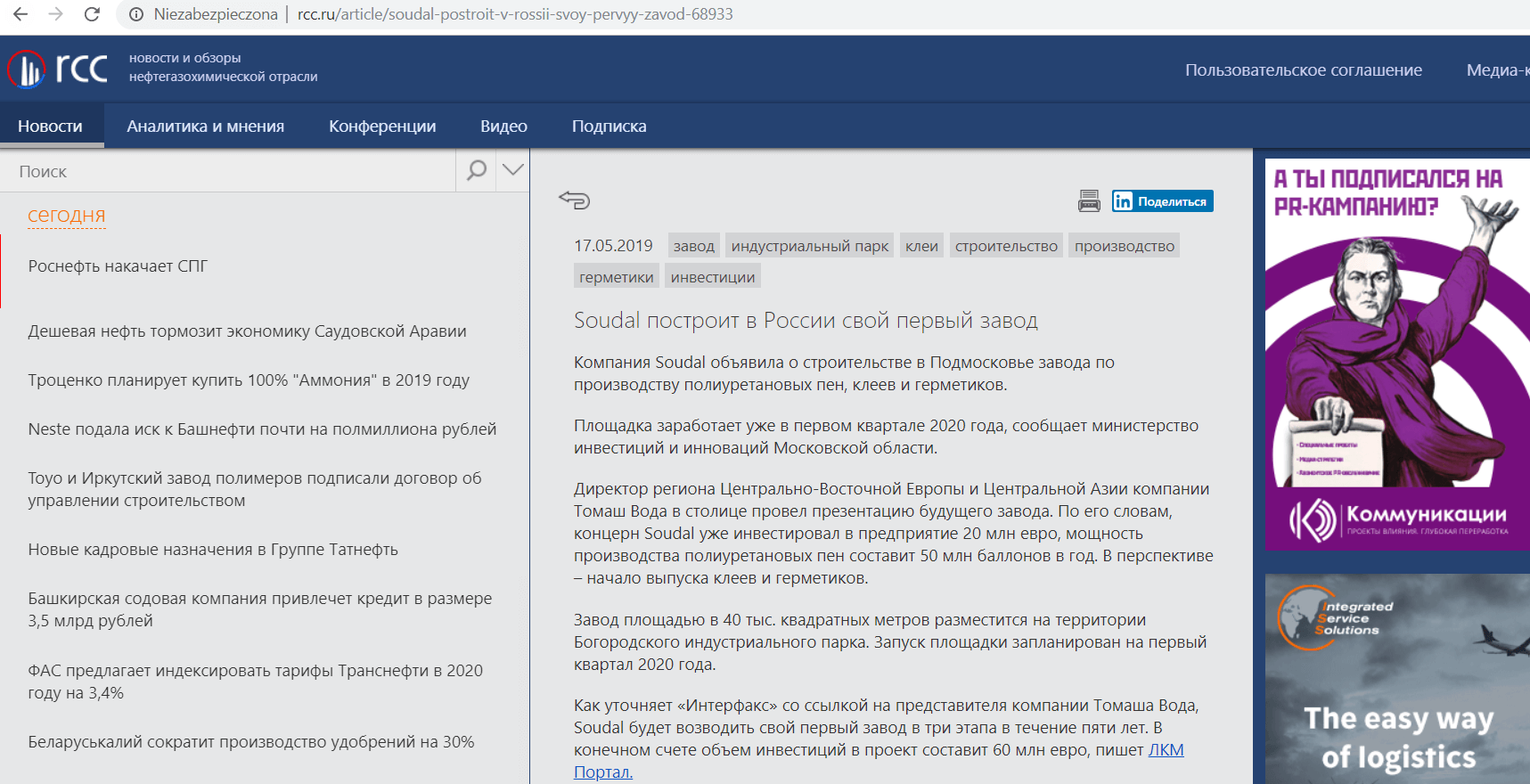Screen dimensions: 1530x784
Task: Open news item Роснефть накачает СПГ
Action: click(x=118, y=266)
